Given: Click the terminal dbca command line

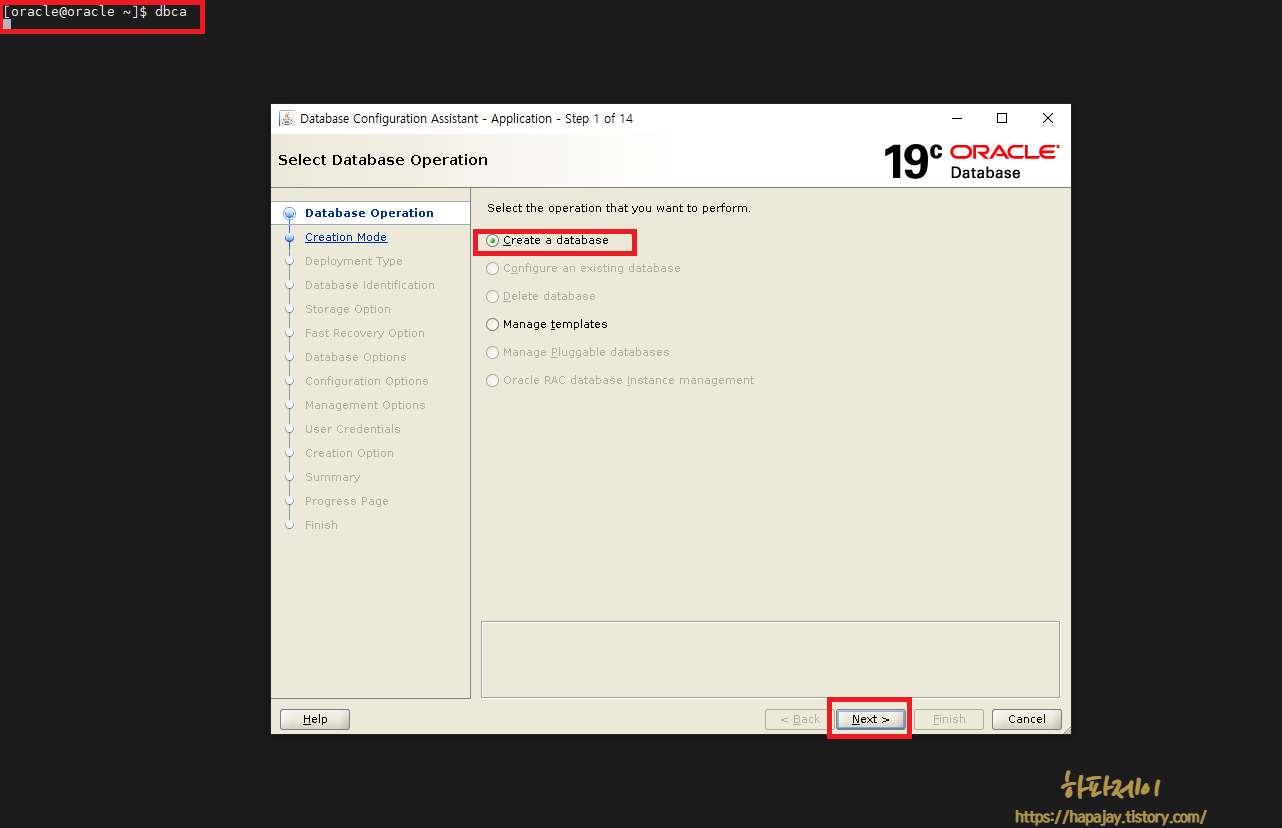Looking at the screenshot, I should click(96, 12).
